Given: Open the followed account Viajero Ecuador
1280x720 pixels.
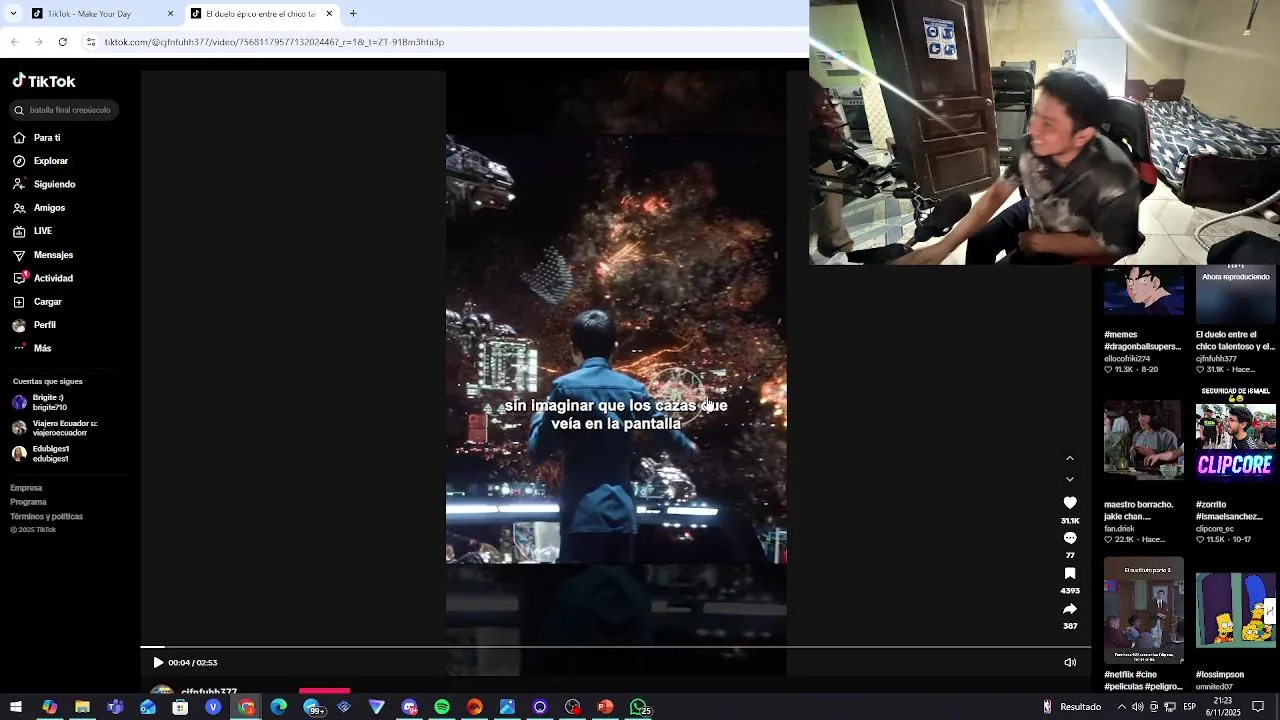Looking at the screenshot, I should [55, 428].
